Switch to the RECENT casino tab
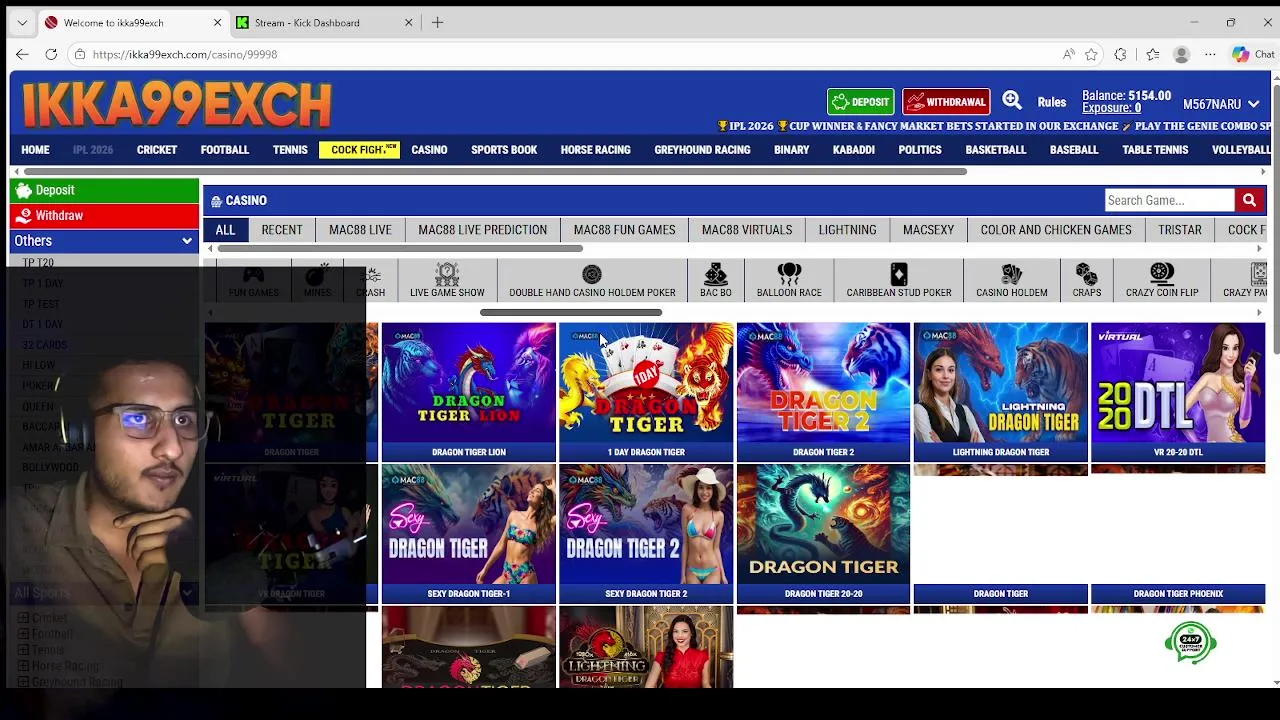 click(x=282, y=230)
